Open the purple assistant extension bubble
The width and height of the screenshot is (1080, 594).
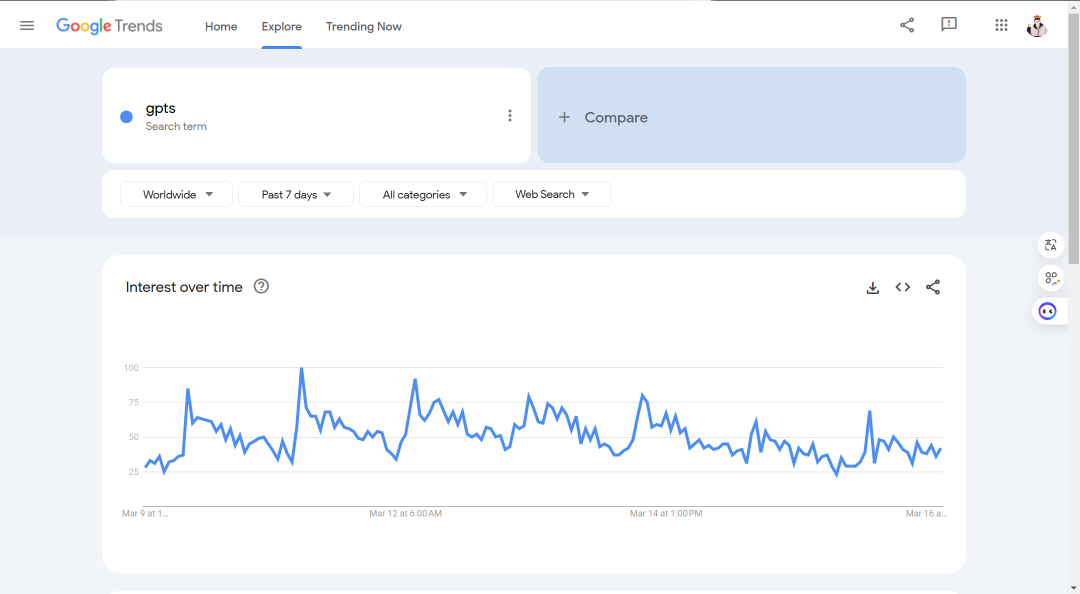click(x=1048, y=311)
